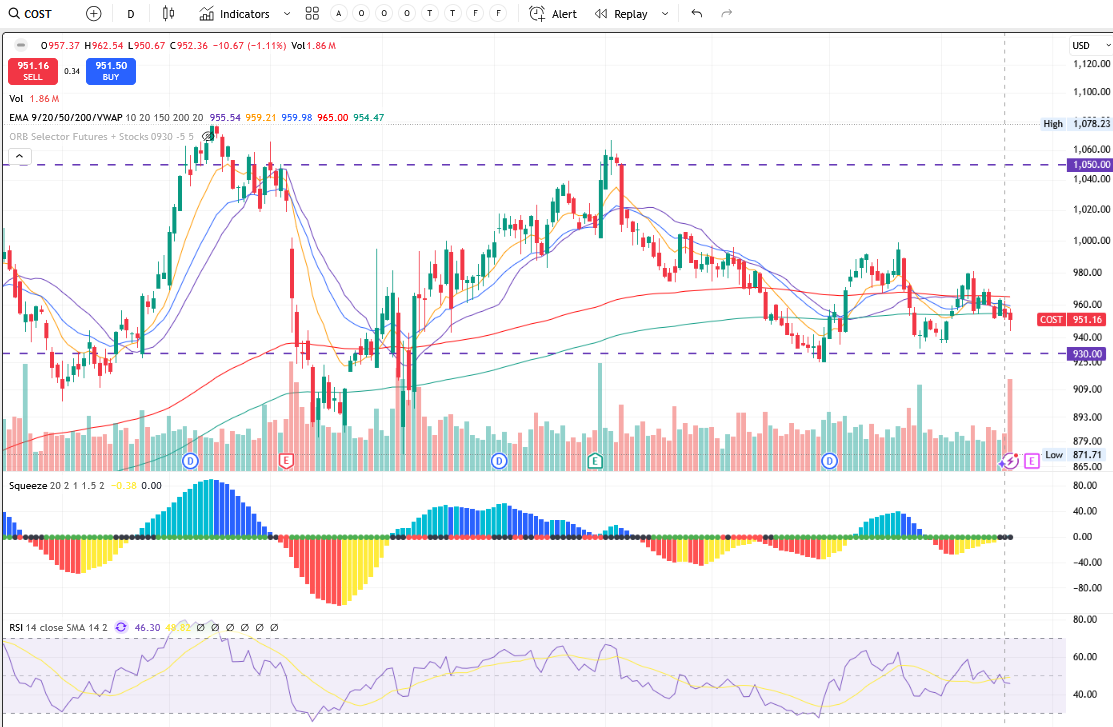Image resolution: width=1113 pixels, height=727 pixels.
Task: Click the compare or add symbol plus icon
Action: [x=93, y=14]
